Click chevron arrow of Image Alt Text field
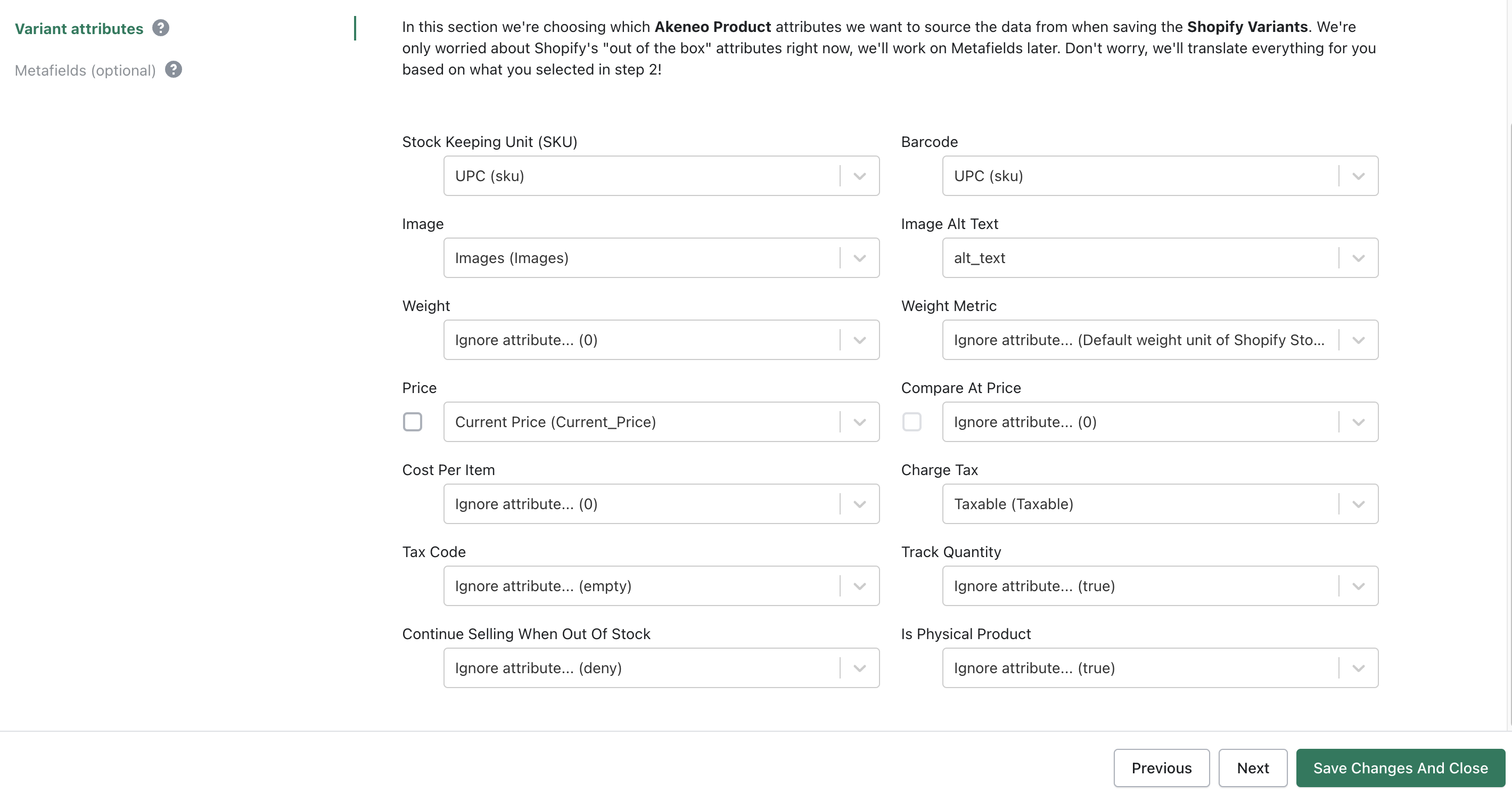The height and width of the screenshot is (801, 1512). (1358, 258)
